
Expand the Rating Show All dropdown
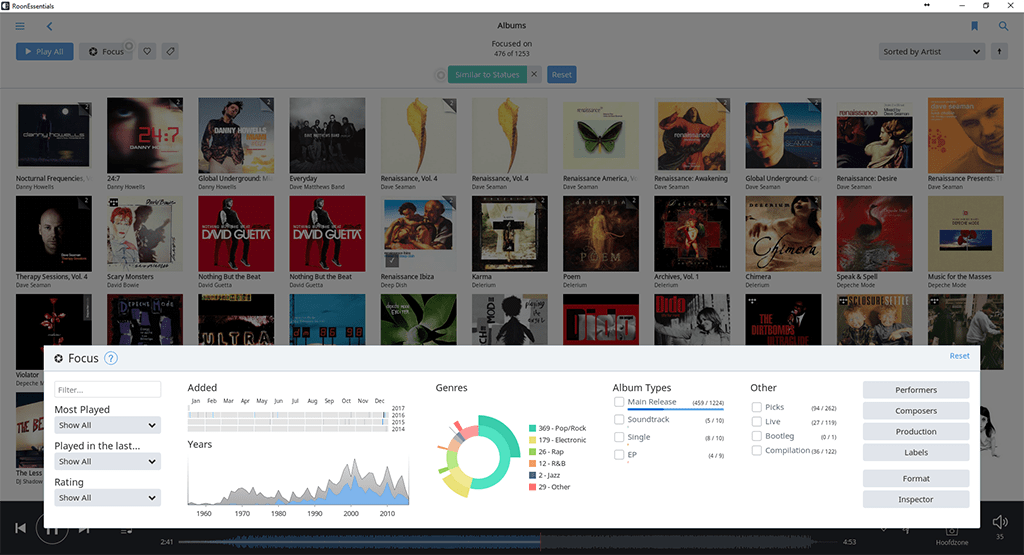[108, 498]
